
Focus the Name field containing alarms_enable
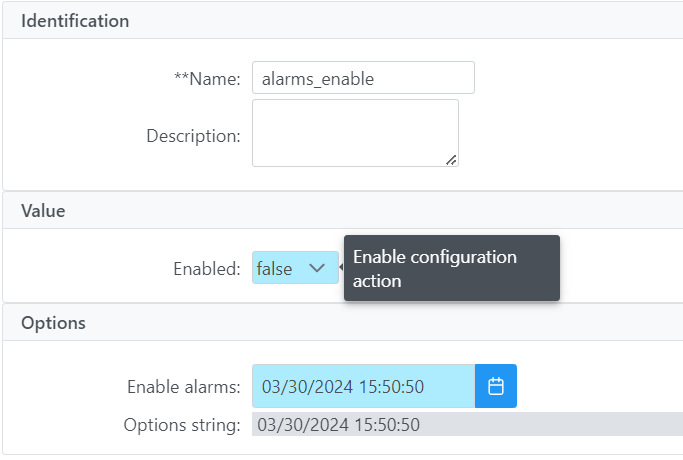[x=362, y=78]
